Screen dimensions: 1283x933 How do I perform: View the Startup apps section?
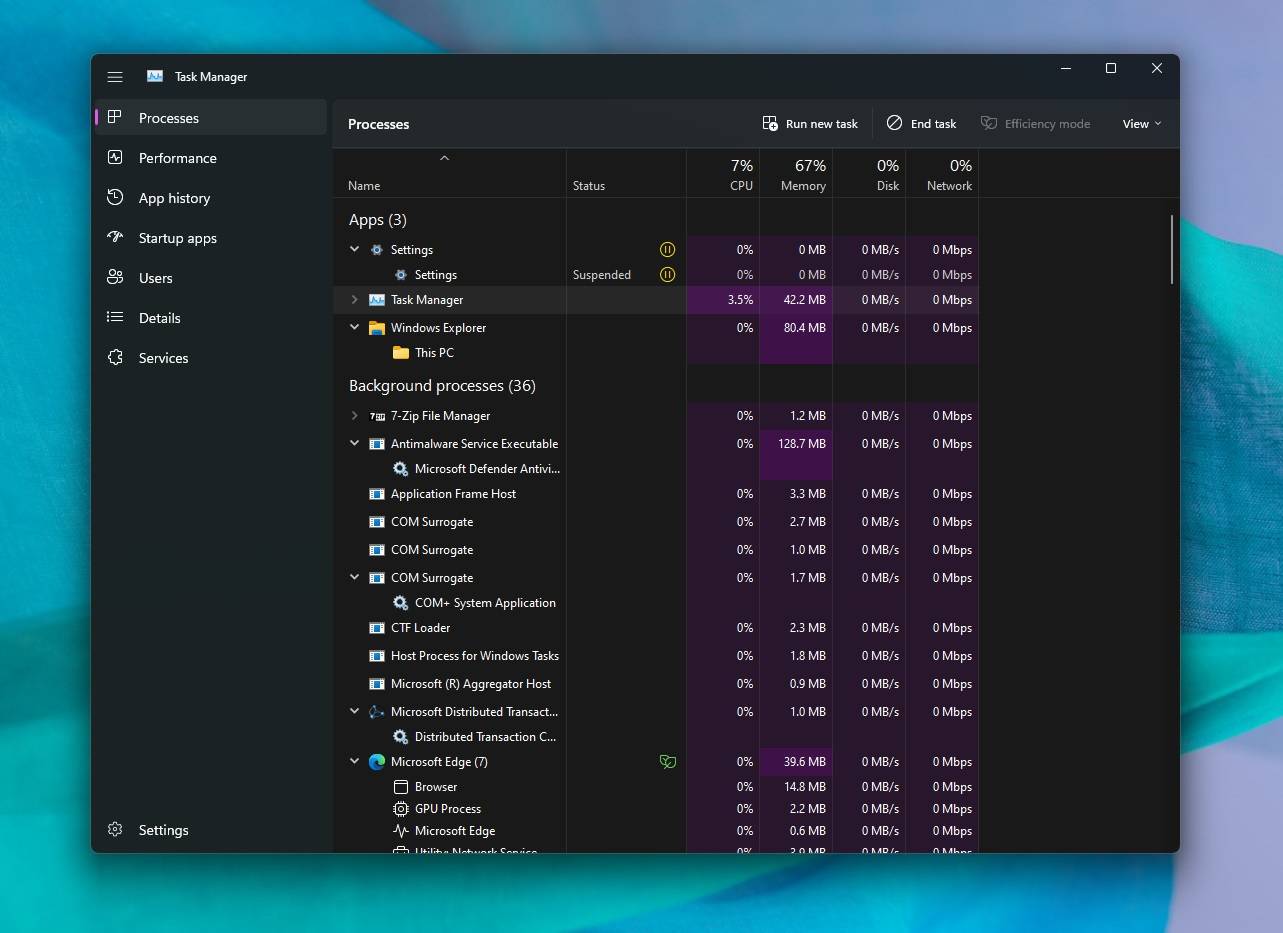115,238
